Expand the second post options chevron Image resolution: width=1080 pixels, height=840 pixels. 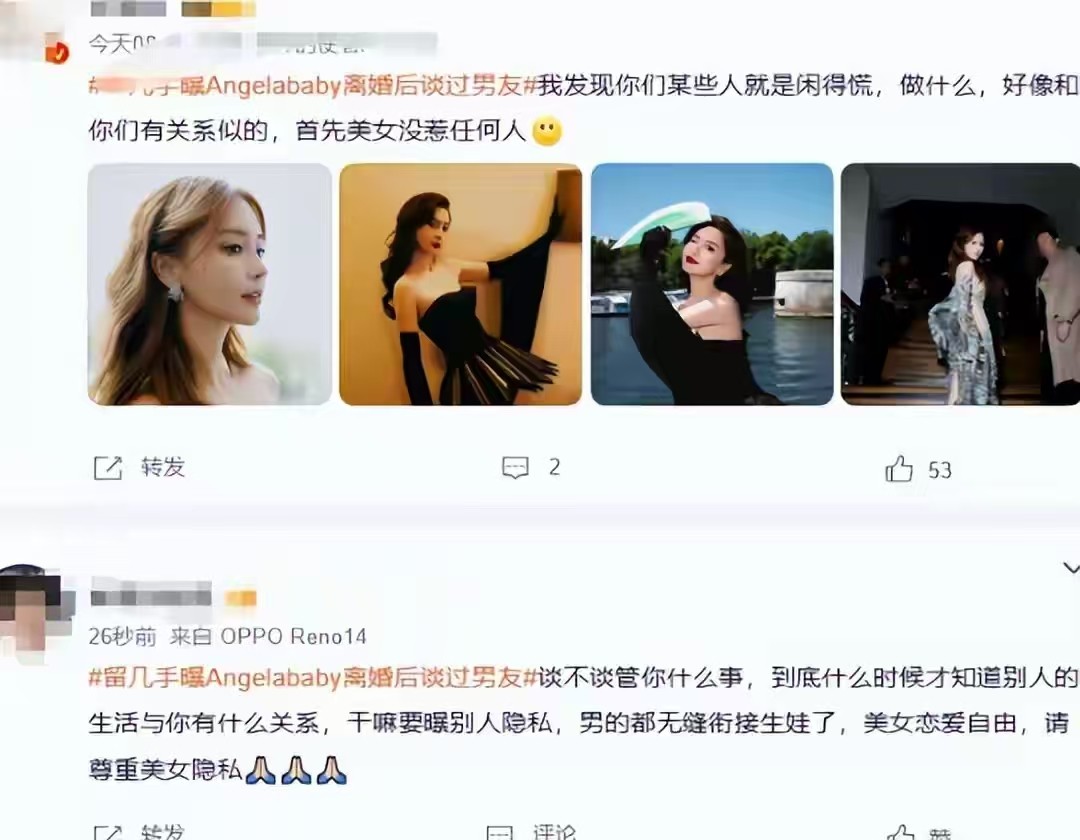1070,568
